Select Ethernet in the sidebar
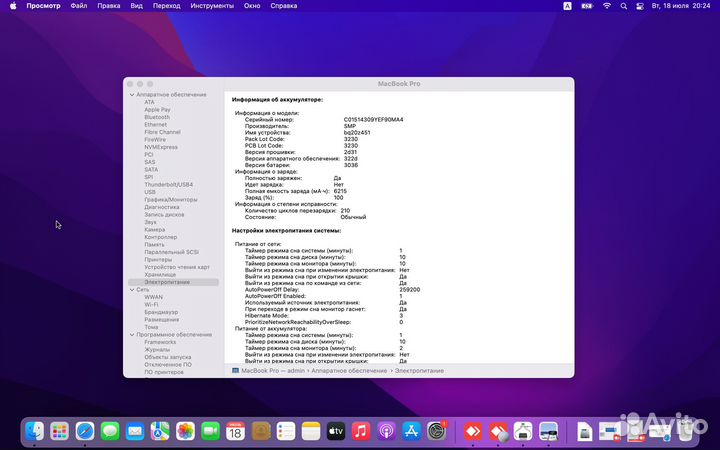Screen dimensions: 720x450 156,124
